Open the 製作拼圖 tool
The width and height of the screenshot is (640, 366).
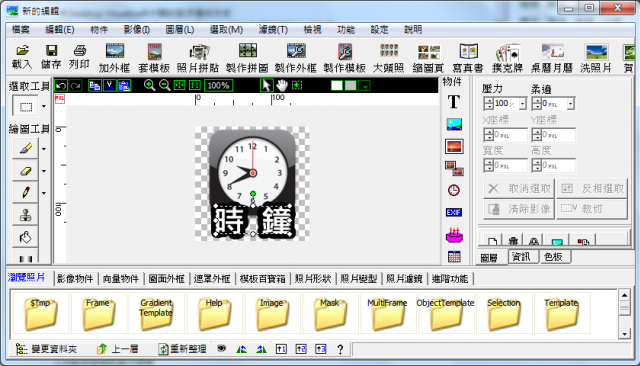247,57
